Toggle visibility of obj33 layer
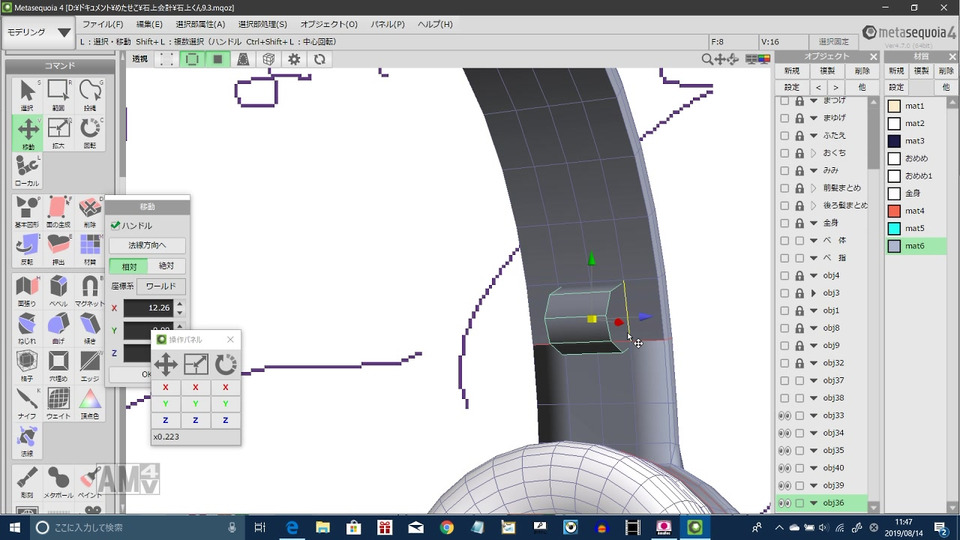Viewport: 960px width, 540px height. click(x=784, y=415)
